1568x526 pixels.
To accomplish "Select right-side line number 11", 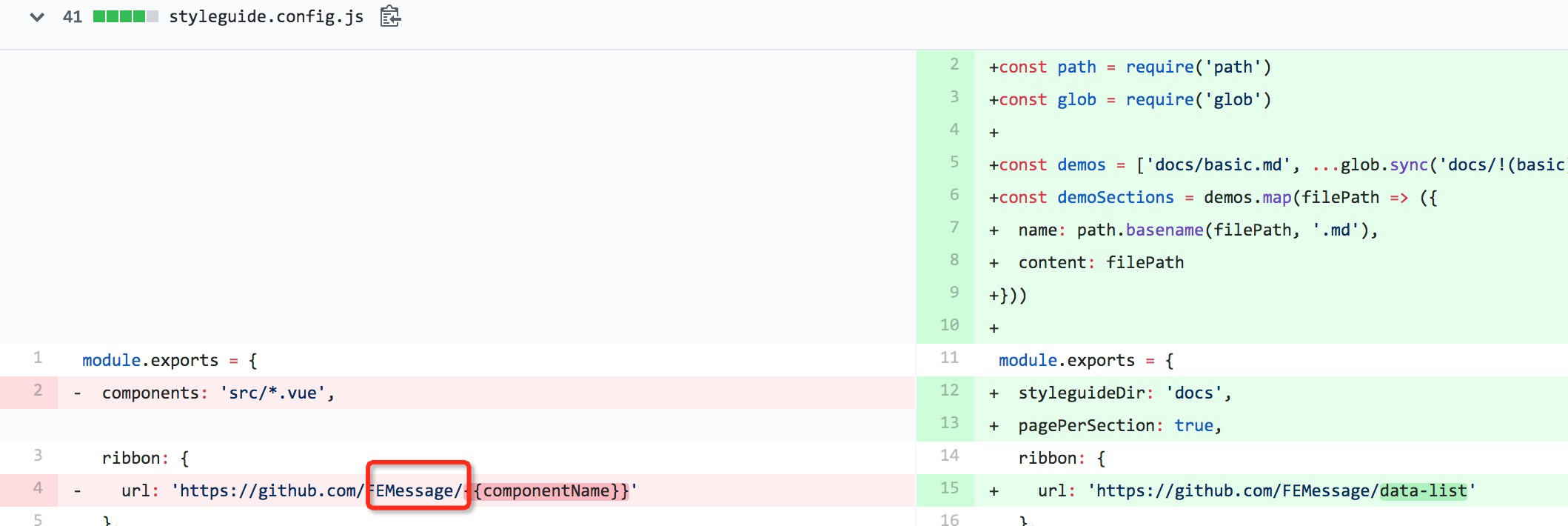I will pyautogui.click(x=950, y=358).
